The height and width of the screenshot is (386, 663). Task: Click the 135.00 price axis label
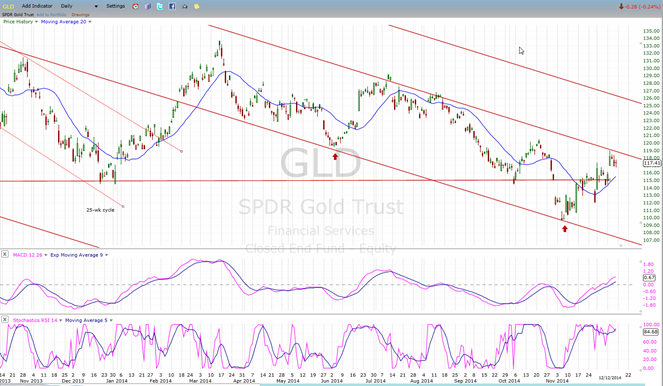pyautogui.click(x=652, y=31)
